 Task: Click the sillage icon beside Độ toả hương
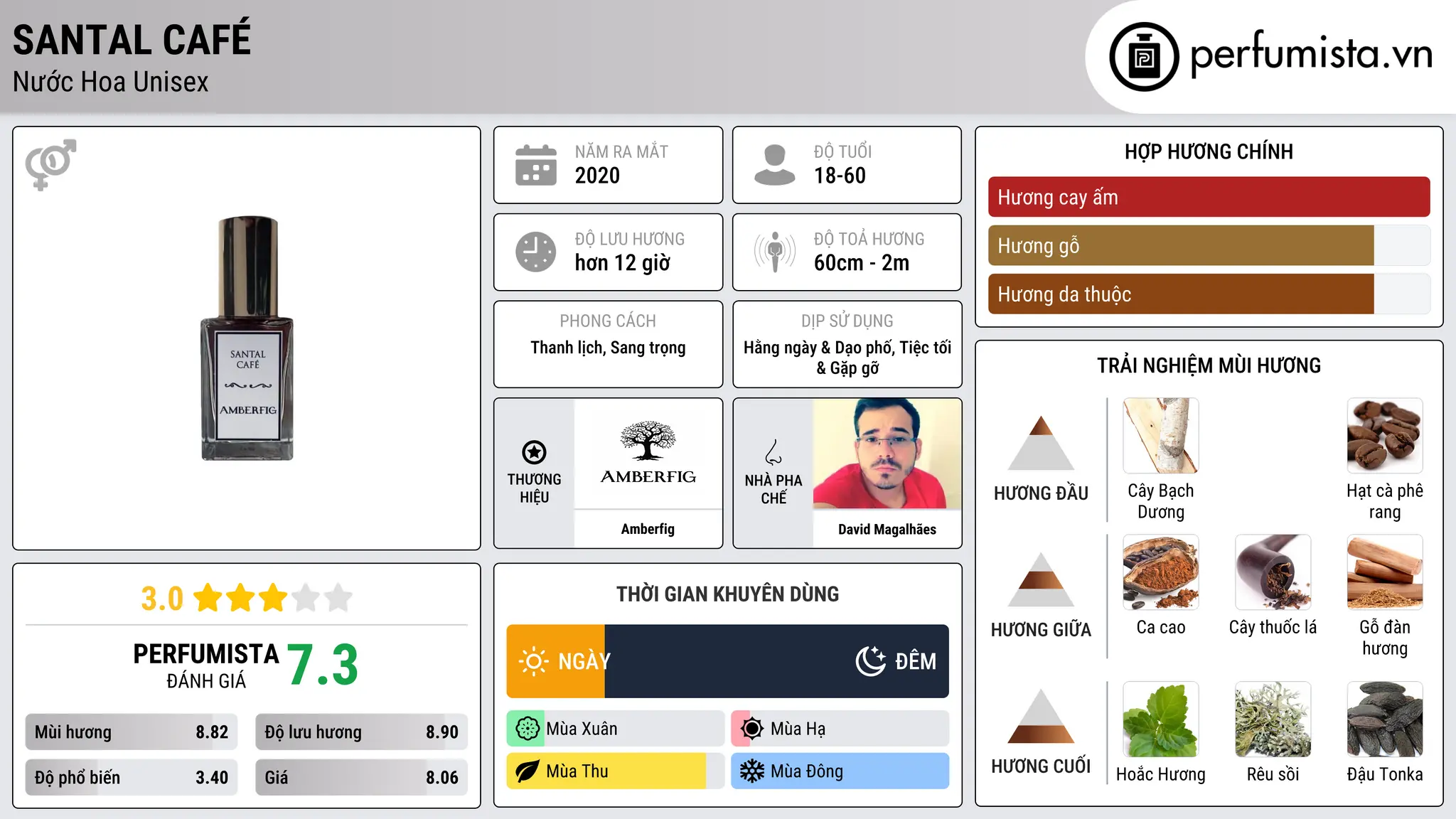[775, 252]
